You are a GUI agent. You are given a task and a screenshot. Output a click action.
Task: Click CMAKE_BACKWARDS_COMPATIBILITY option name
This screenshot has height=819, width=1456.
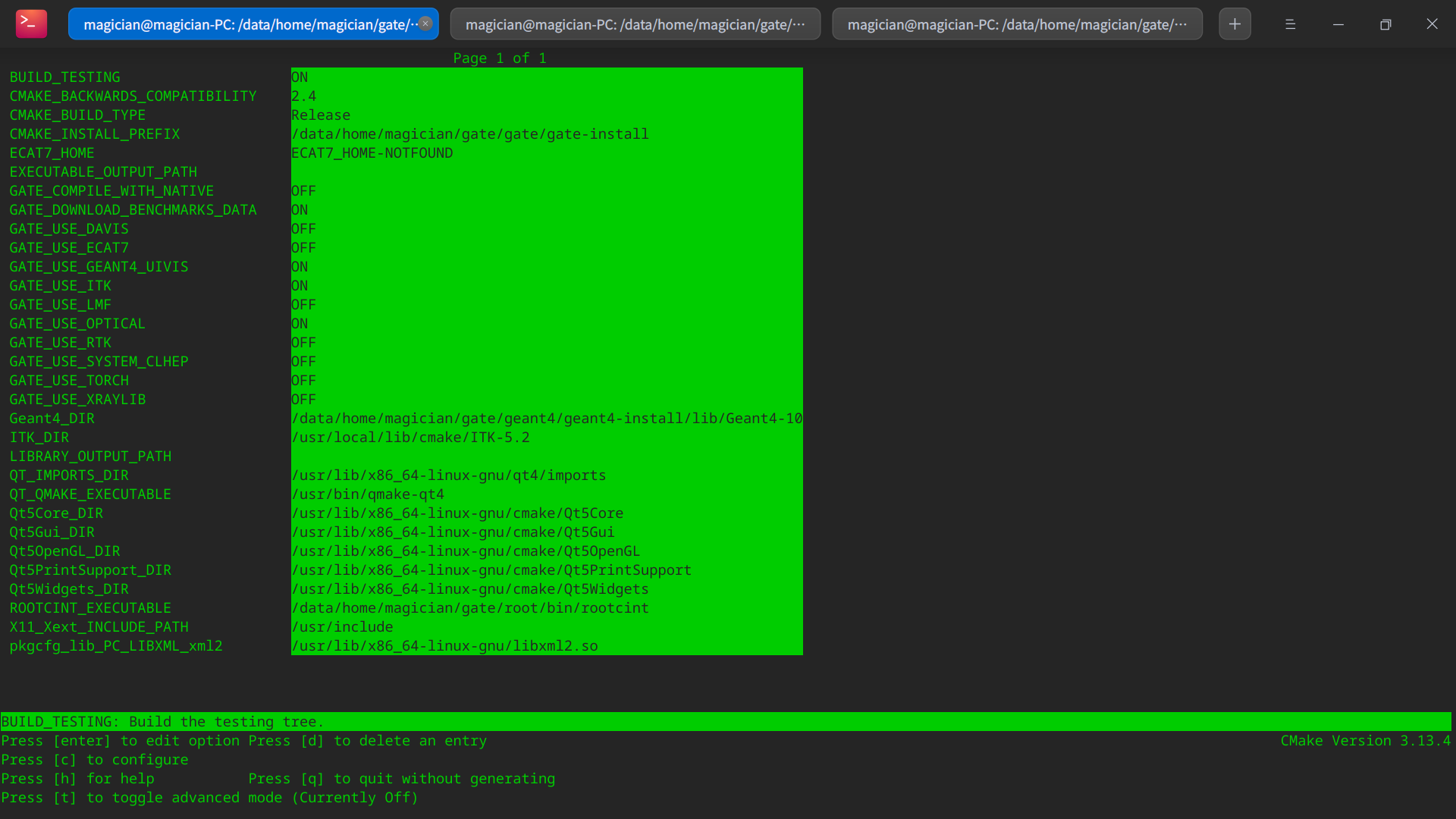(133, 96)
